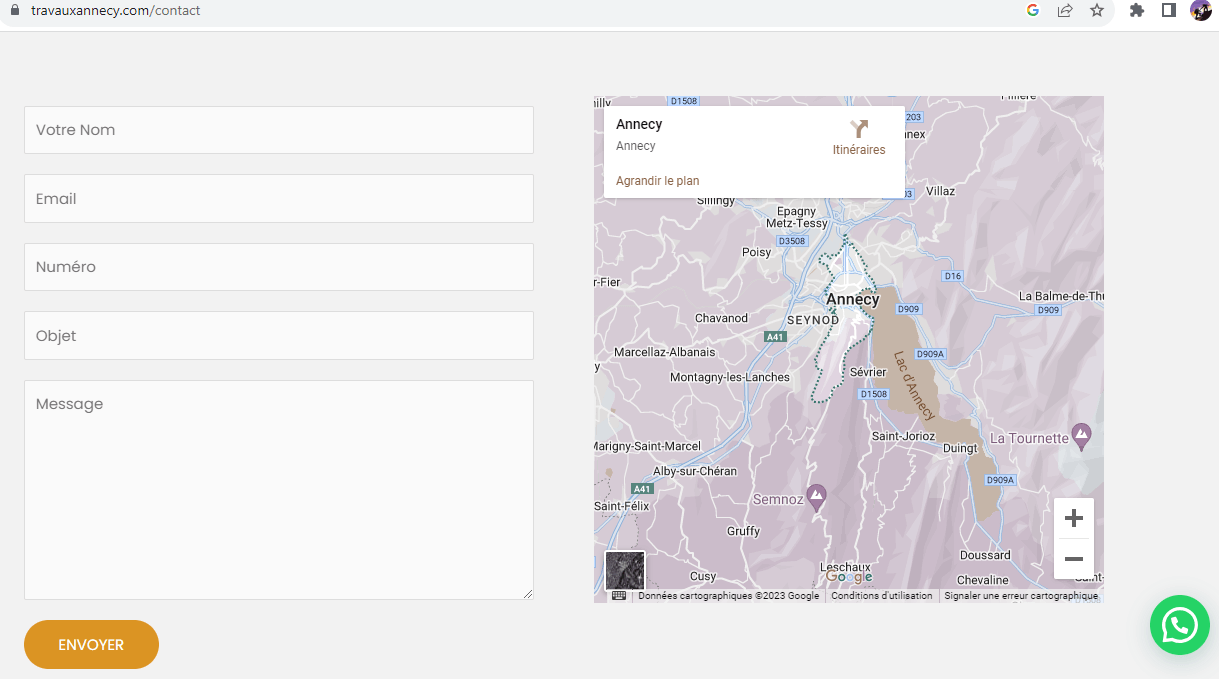Click the Leschaux label on the map
1219x679 pixels.
pos(845,566)
